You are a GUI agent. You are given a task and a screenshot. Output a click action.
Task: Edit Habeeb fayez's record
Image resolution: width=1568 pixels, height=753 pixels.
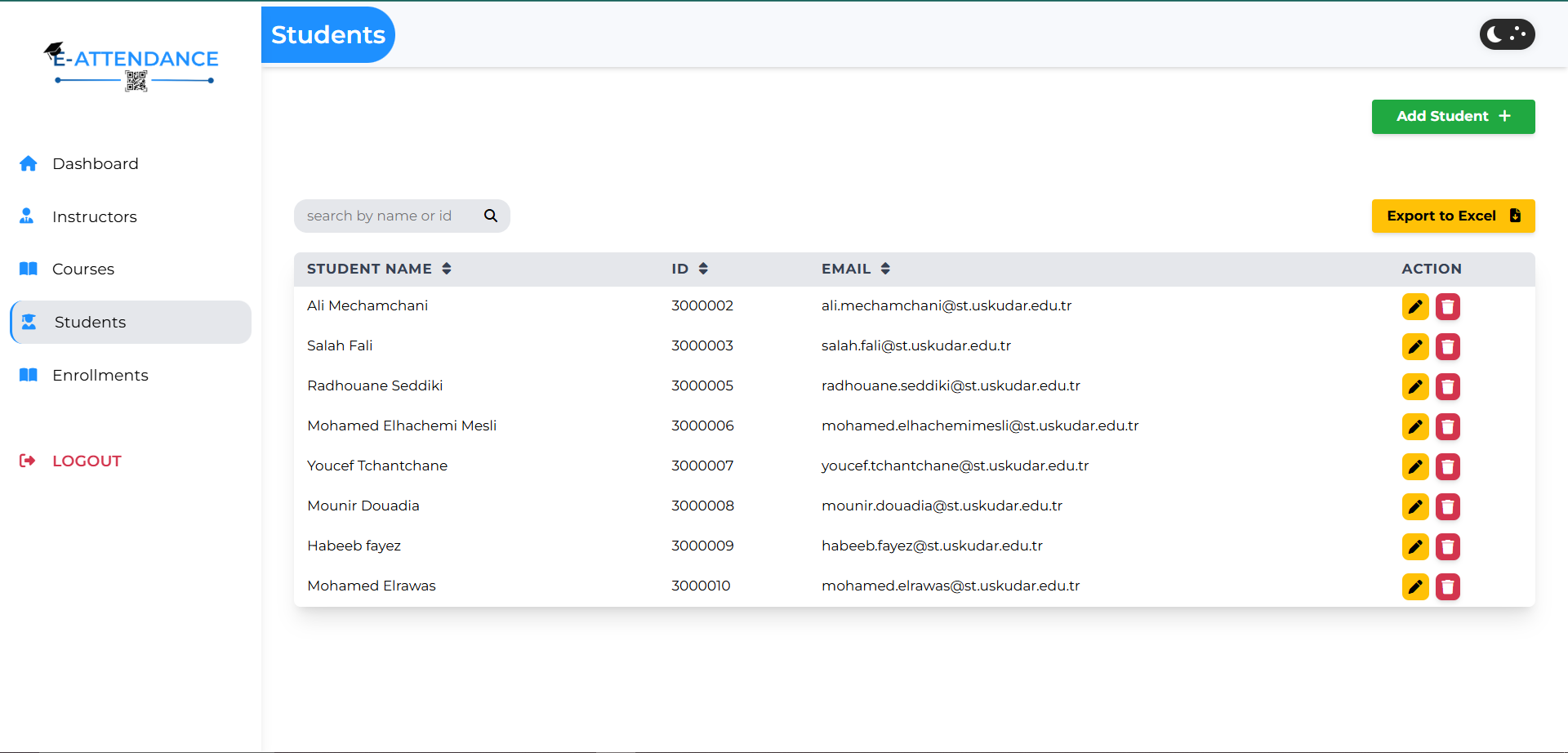(1414, 547)
